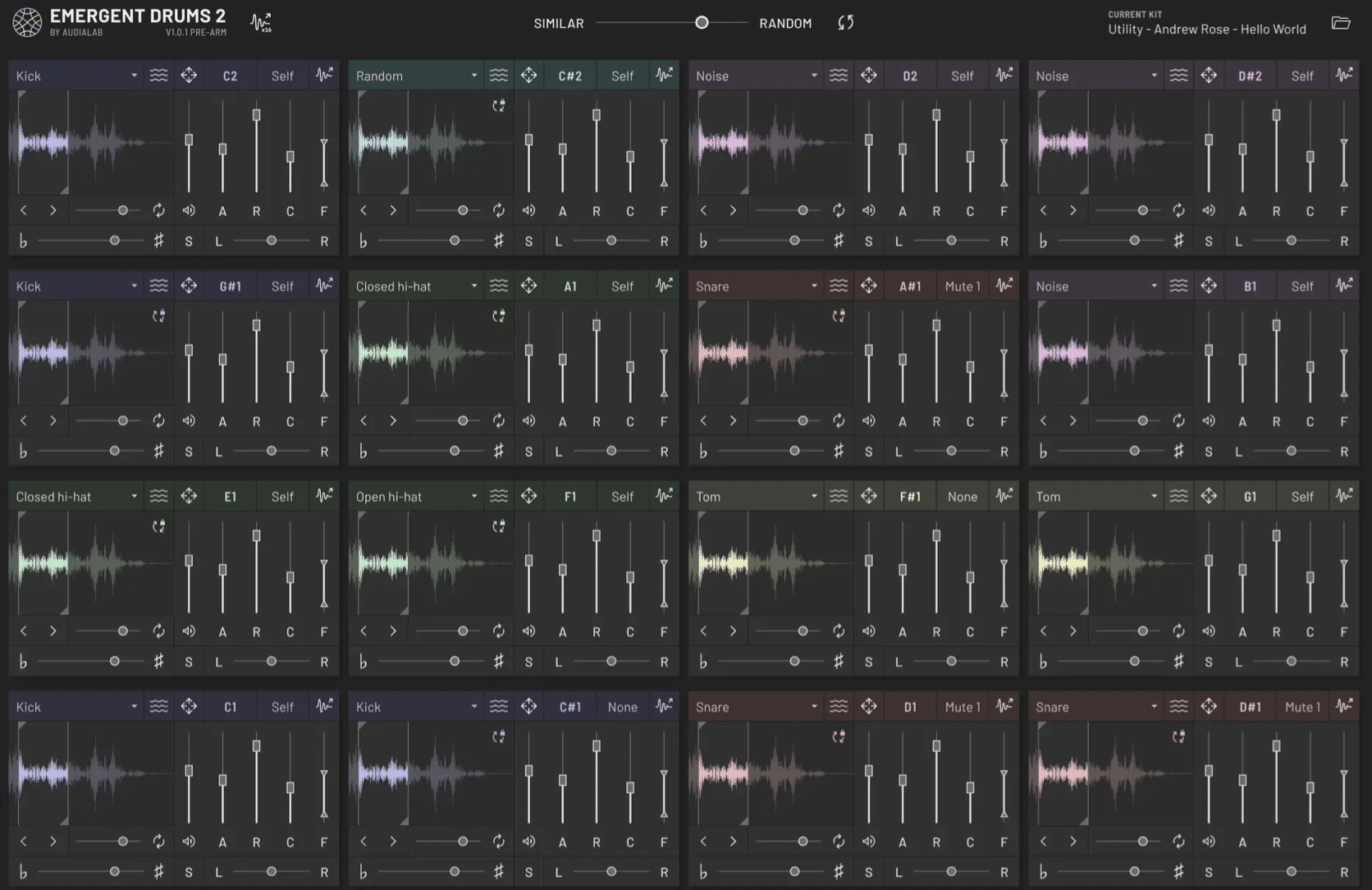Click the Emergent Drums sphere logo

tap(27, 22)
